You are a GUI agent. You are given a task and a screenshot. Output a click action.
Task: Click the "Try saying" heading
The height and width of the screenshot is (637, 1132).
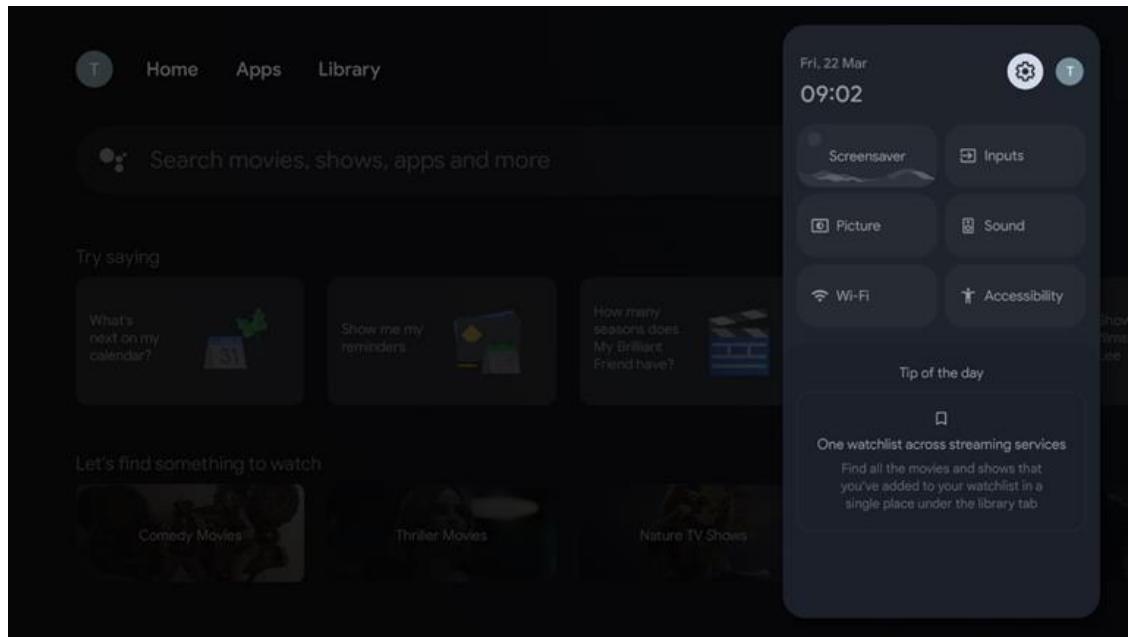point(118,258)
